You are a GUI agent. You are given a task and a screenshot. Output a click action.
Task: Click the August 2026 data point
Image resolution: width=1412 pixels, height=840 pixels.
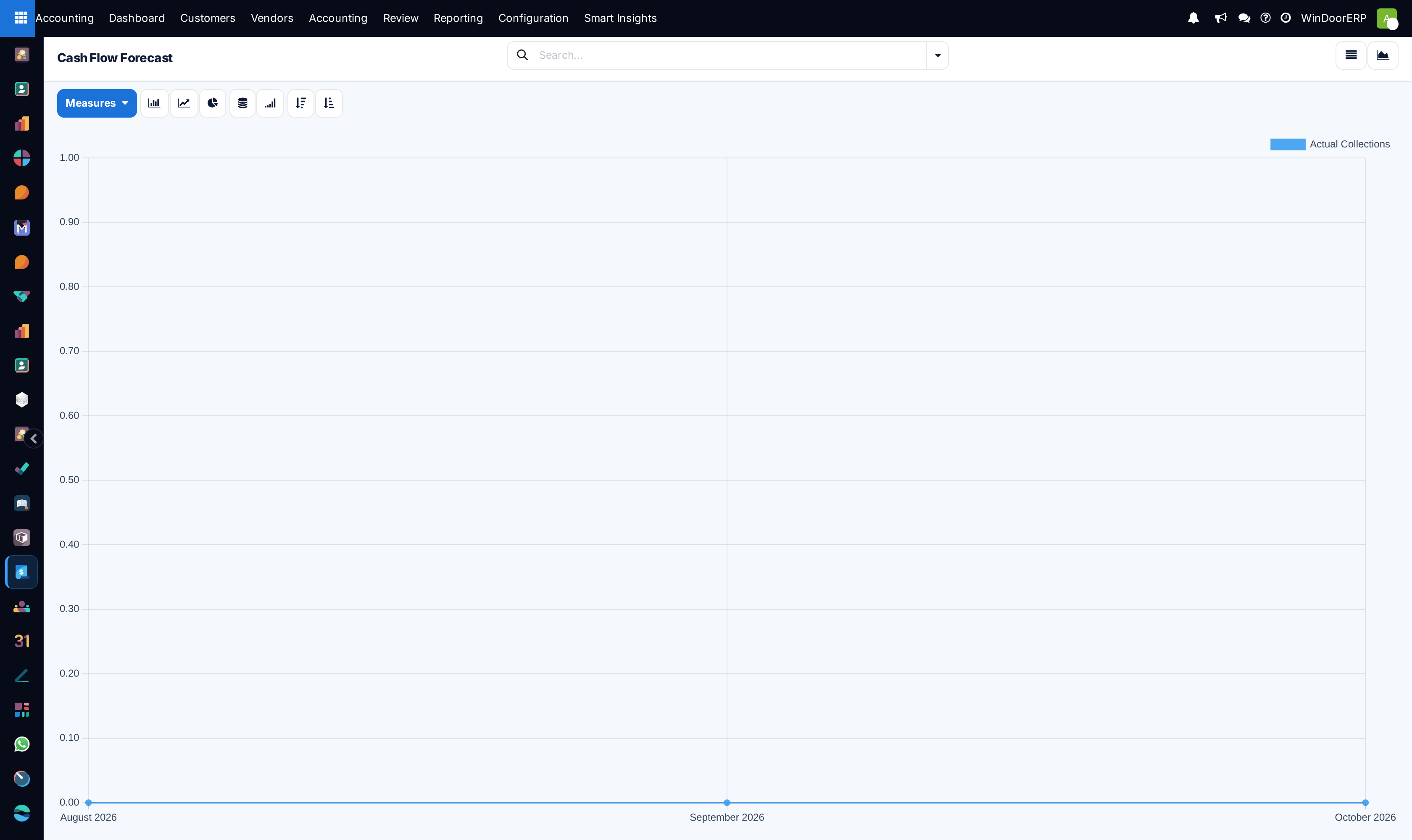[88, 803]
